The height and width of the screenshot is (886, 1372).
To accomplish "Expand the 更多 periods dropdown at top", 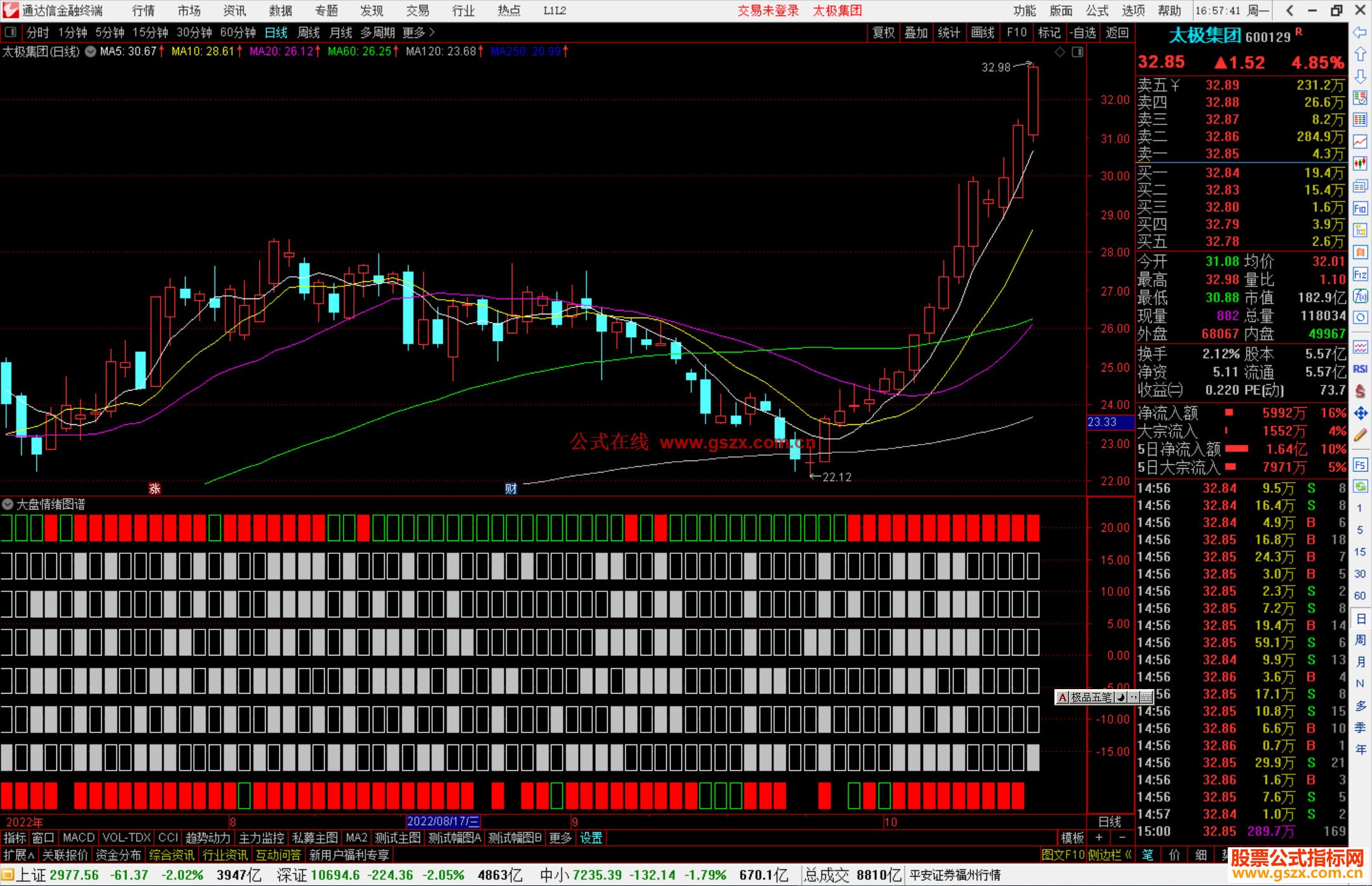I will [x=419, y=32].
